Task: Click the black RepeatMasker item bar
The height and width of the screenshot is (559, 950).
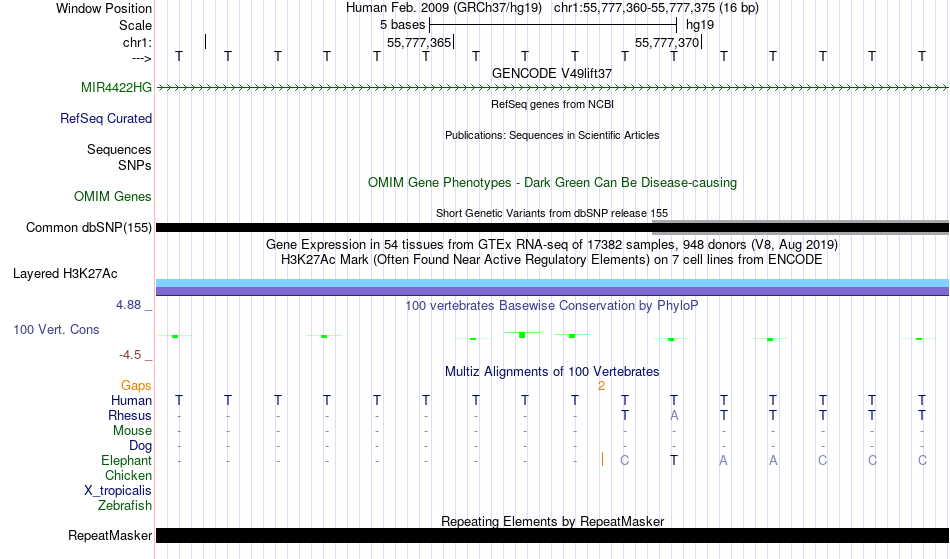Action: [x=553, y=535]
